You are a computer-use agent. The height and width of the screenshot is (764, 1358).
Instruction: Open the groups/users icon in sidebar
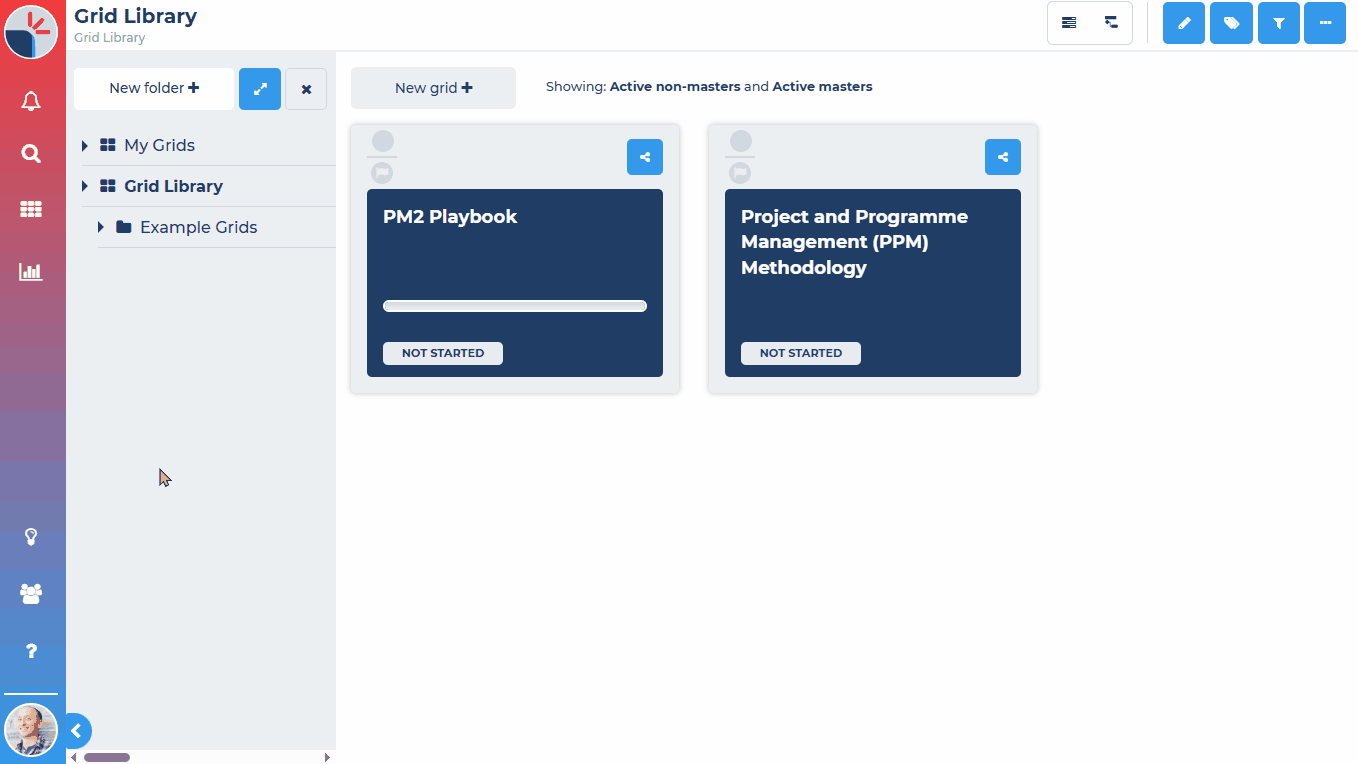(31, 593)
